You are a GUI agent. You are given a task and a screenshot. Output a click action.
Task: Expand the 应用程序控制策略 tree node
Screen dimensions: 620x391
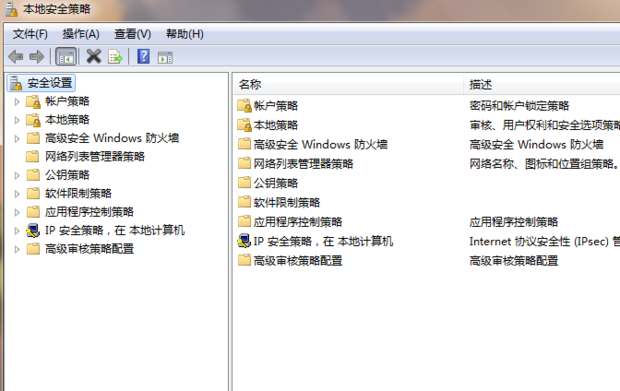click(17, 212)
